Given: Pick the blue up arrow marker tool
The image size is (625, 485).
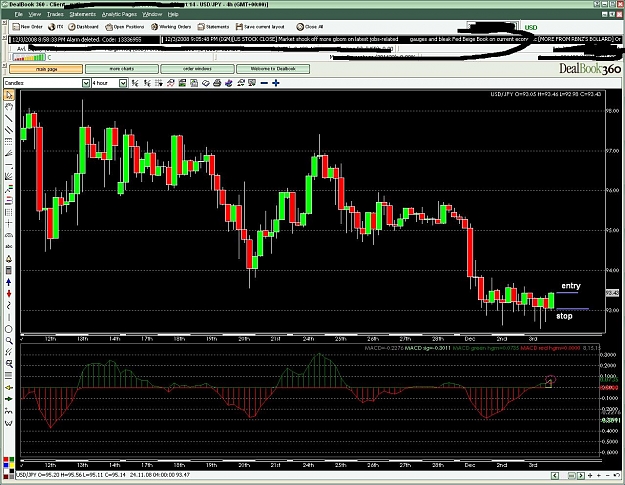Looking at the screenshot, I should (9, 282).
